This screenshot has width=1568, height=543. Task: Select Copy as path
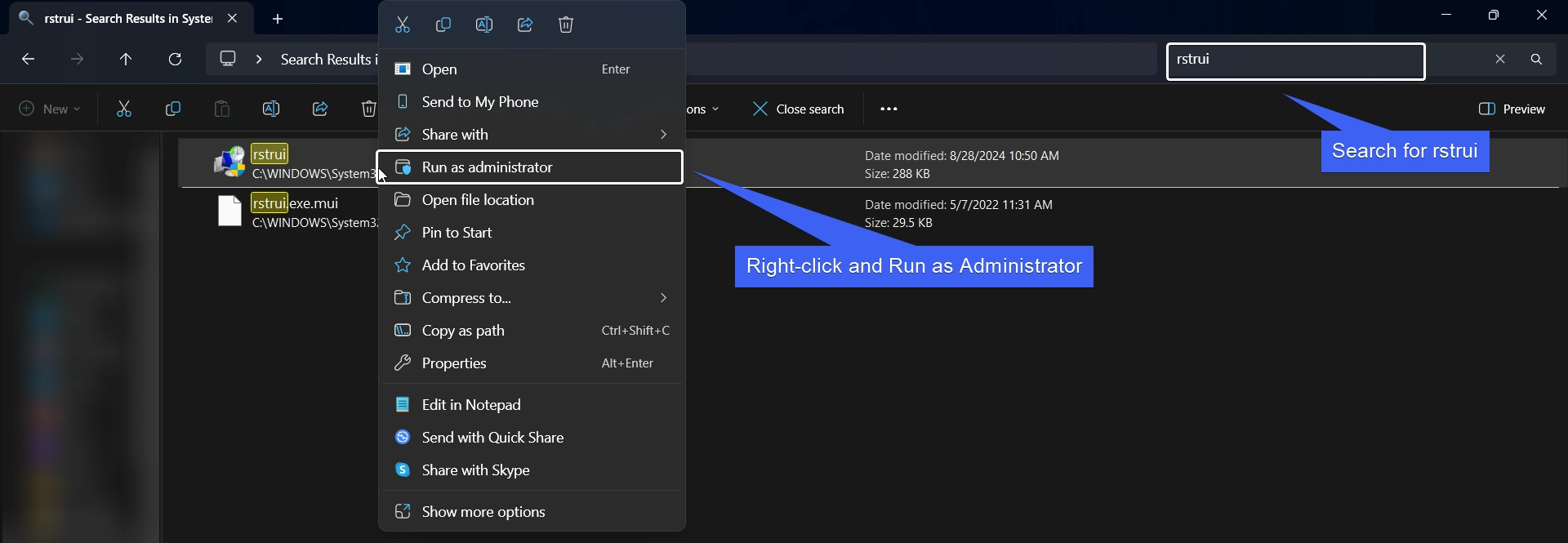click(531, 331)
